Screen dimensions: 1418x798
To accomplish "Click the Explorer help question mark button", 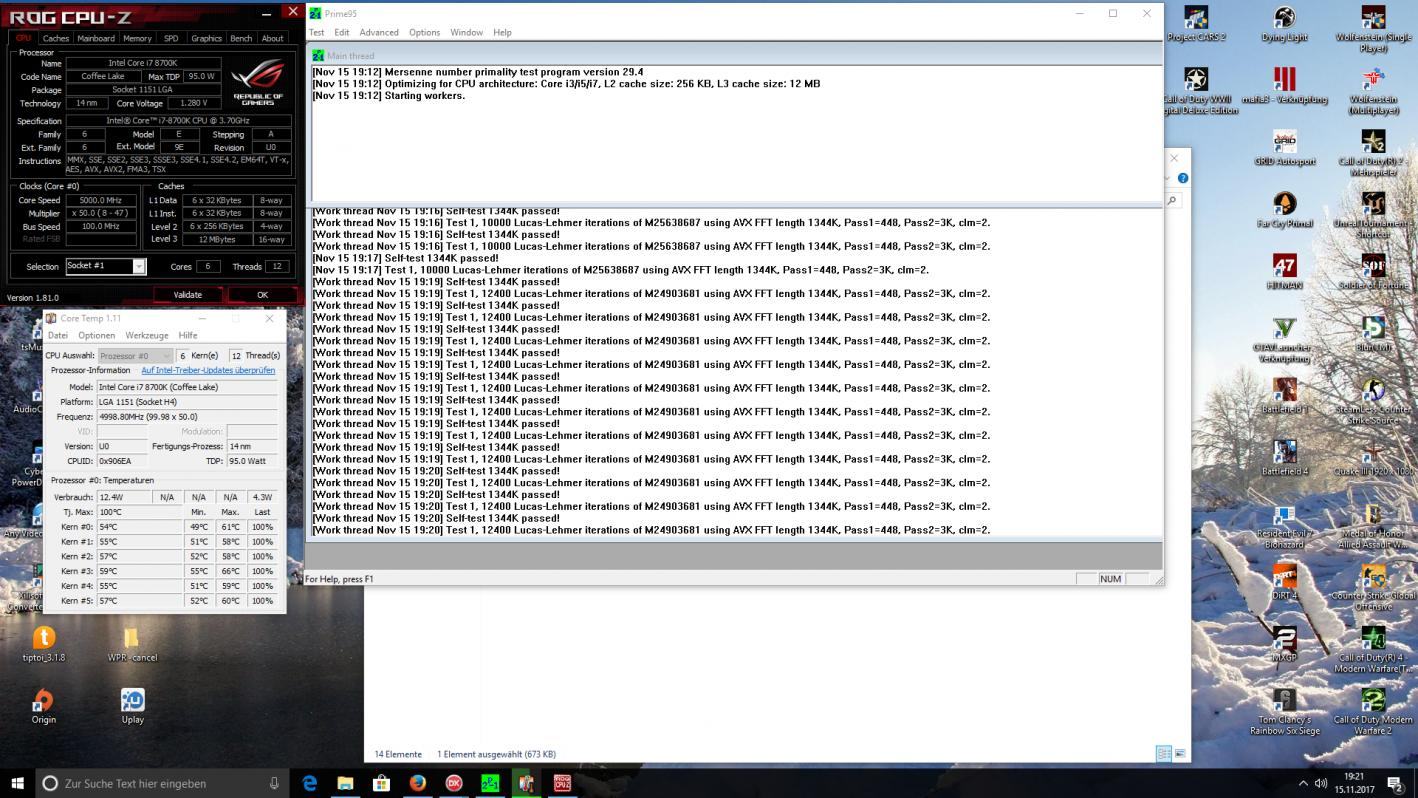I will (x=1183, y=178).
